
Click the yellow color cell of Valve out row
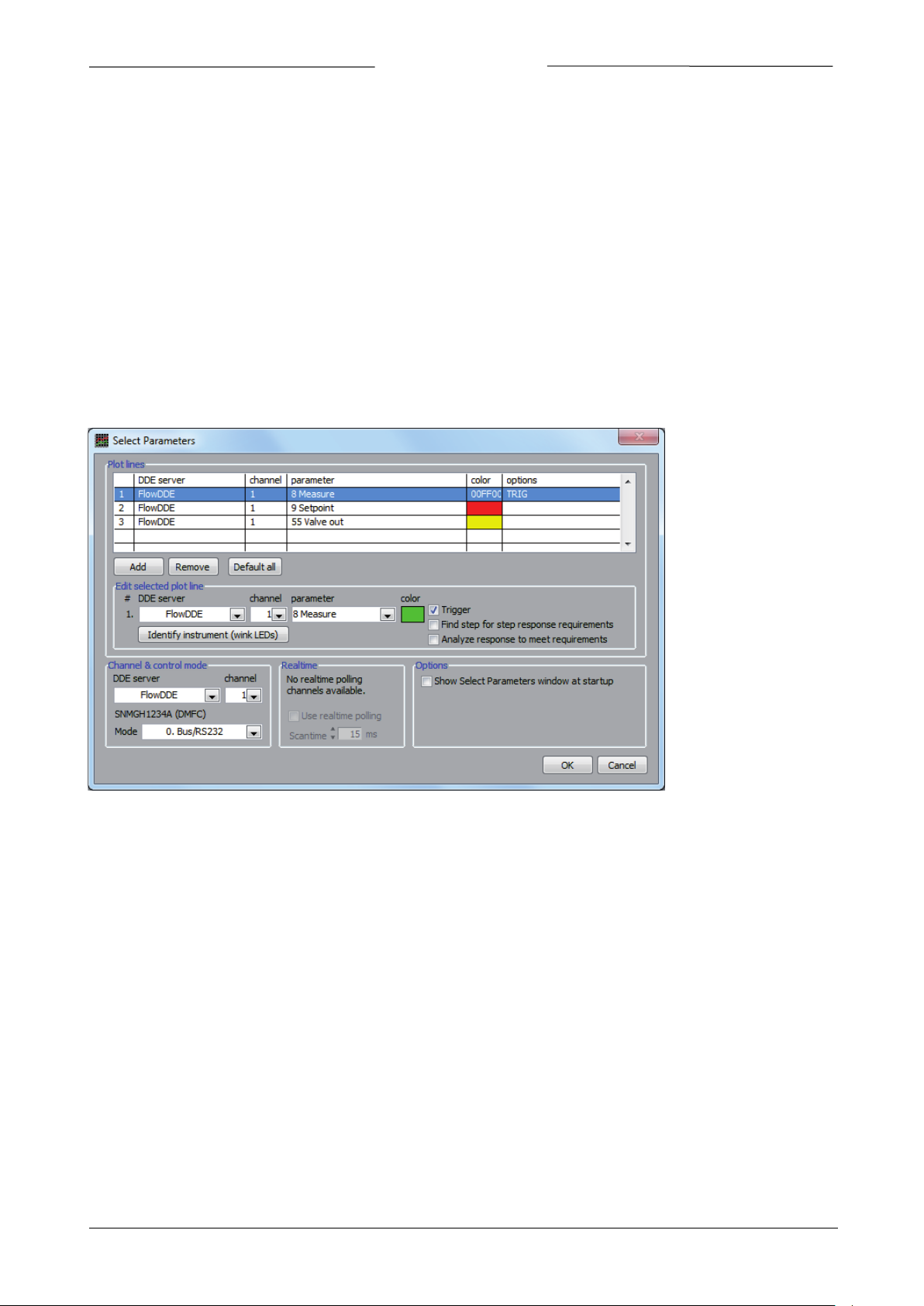coord(484,522)
